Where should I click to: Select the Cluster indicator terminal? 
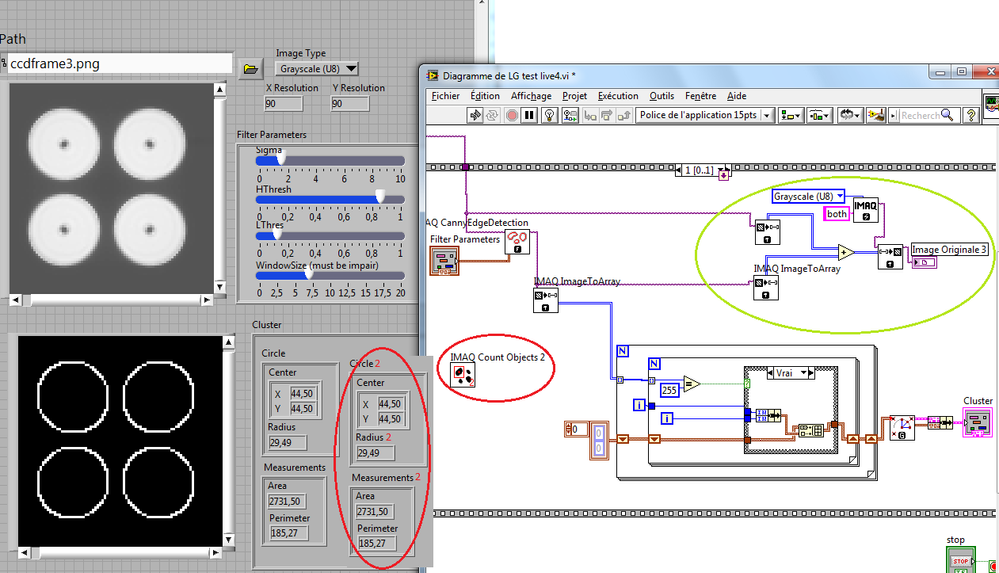click(x=977, y=423)
